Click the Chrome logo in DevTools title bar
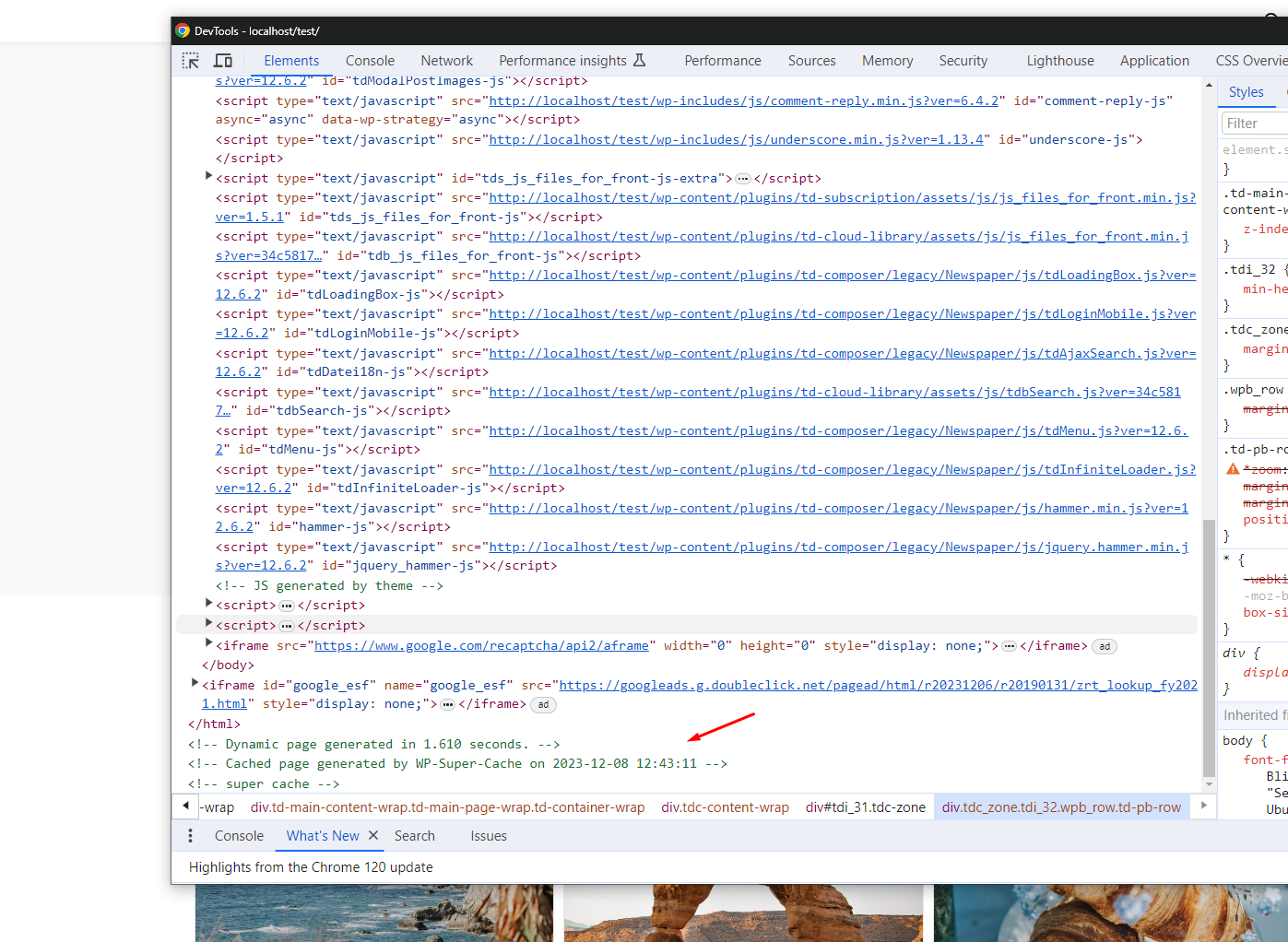The width and height of the screenshot is (1288, 942). (x=183, y=30)
